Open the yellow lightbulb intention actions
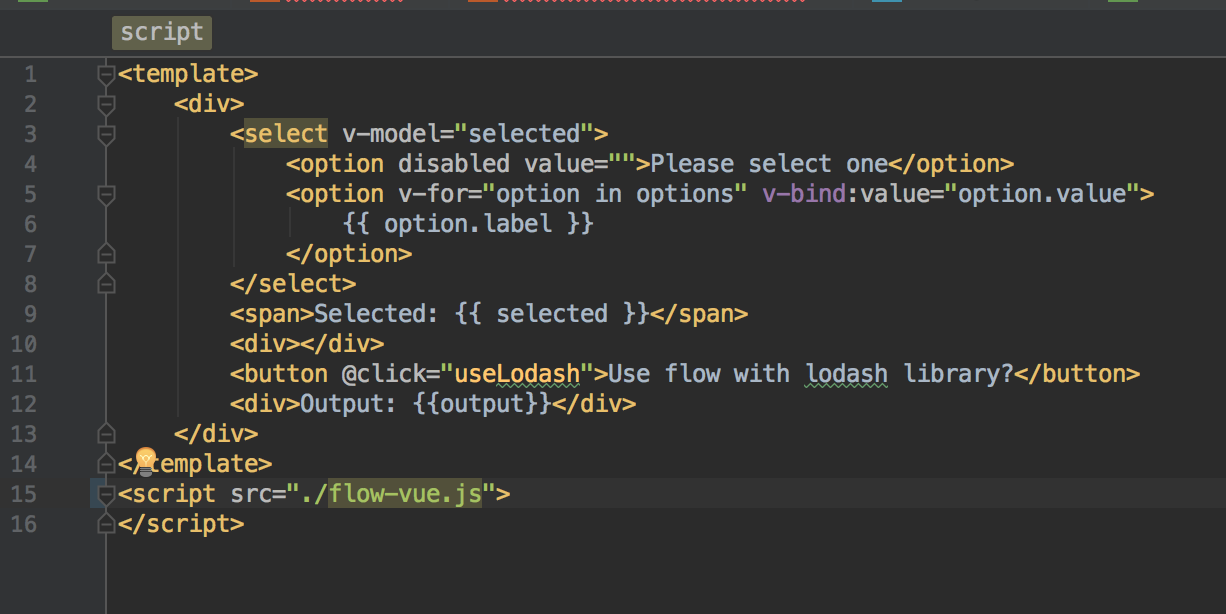This screenshot has height=614, width=1226. pyautogui.click(x=145, y=461)
